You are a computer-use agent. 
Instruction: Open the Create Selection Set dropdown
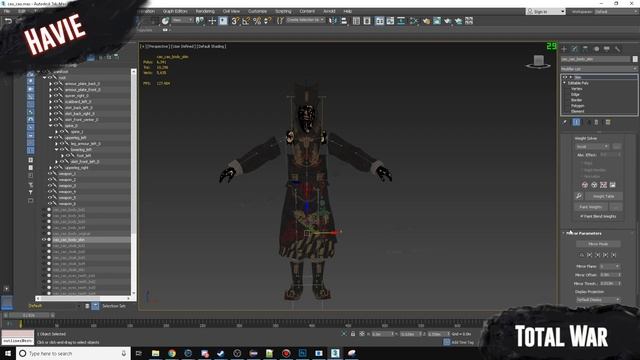click(x=305, y=20)
